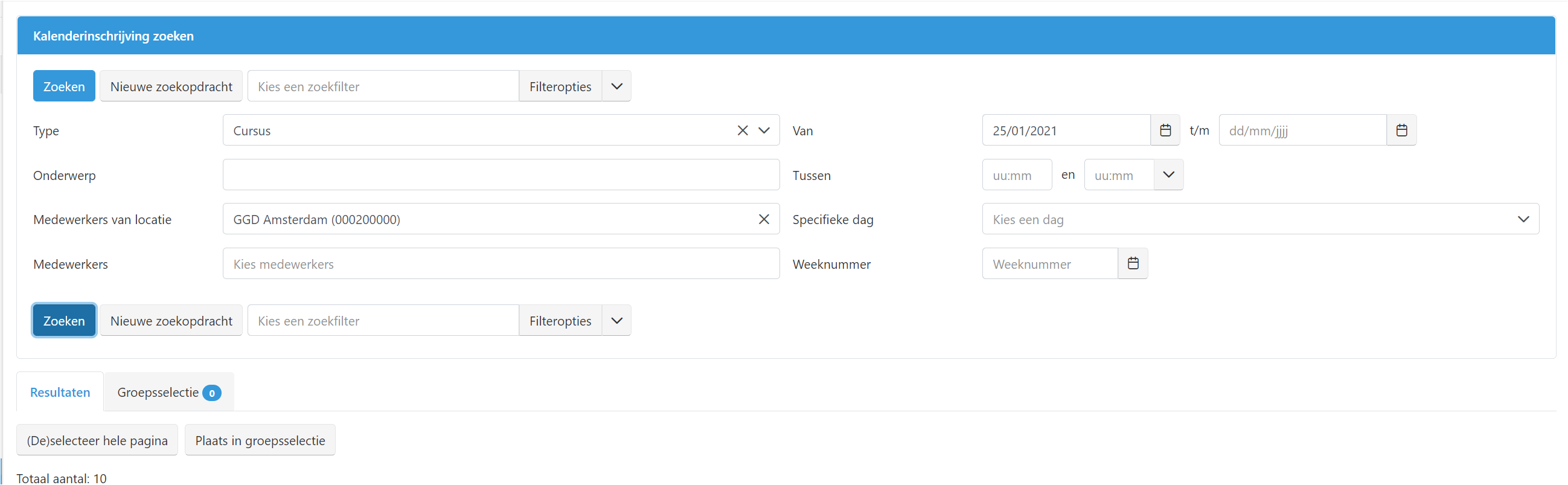Click the bottom Zoeken button
Screen dimensions: 1568x485
coord(64,321)
